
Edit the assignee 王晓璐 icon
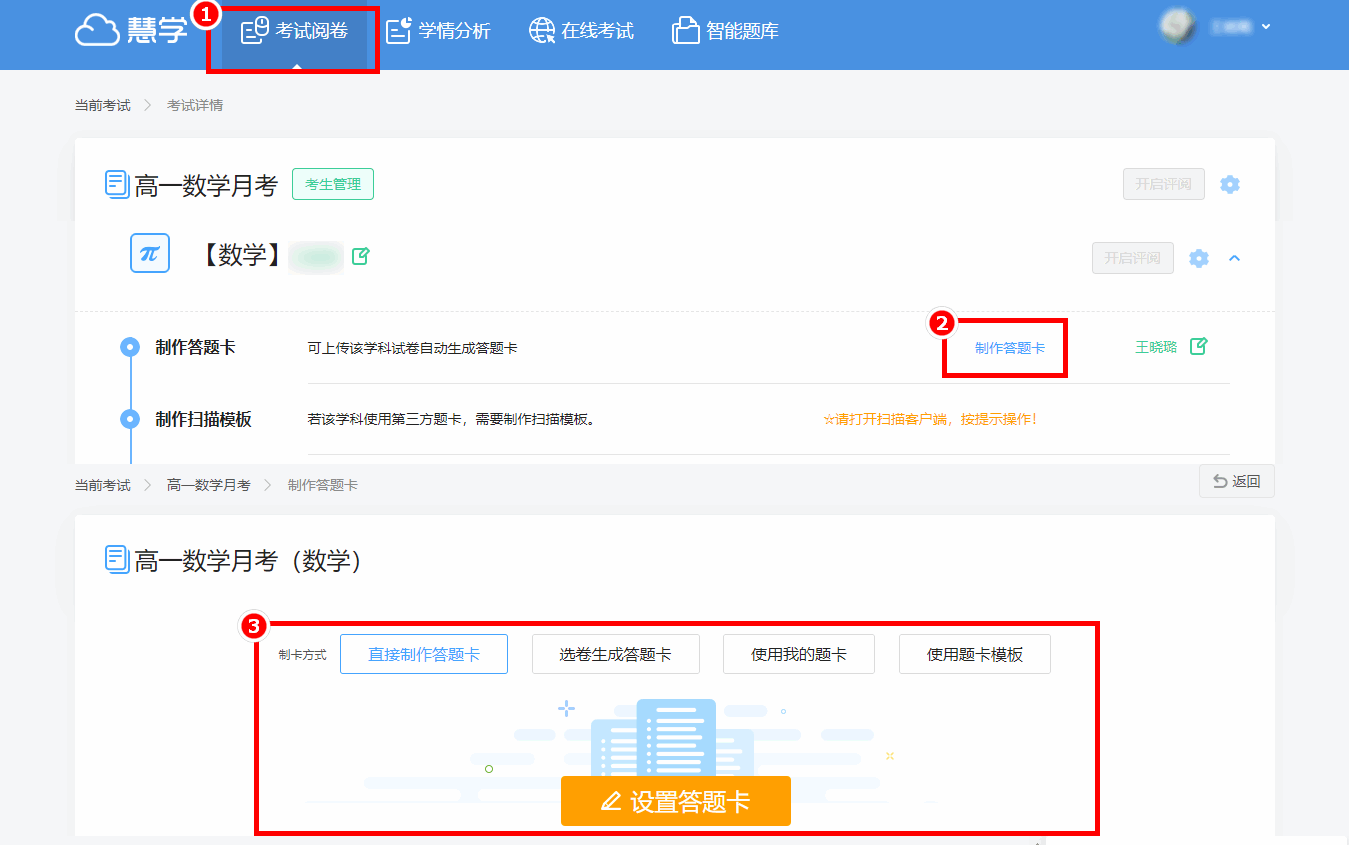[x=1199, y=347]
